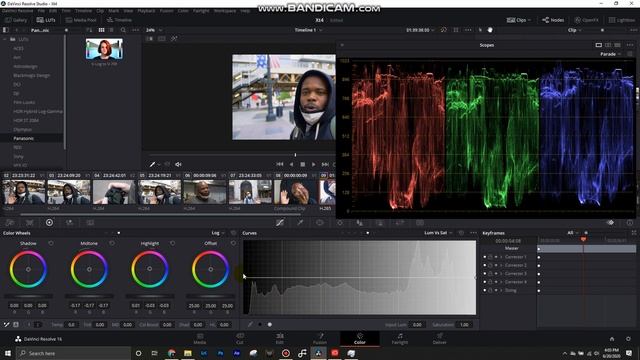The image size is (640, 360).
Task: Toggle the OpenFX panel button
Action: [x=587, y=20]
